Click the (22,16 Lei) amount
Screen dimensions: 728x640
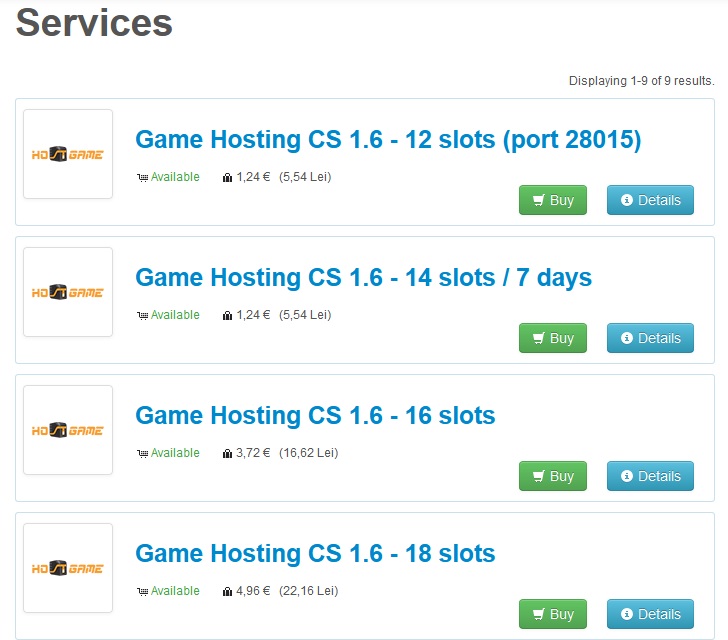tap(309, 591)
